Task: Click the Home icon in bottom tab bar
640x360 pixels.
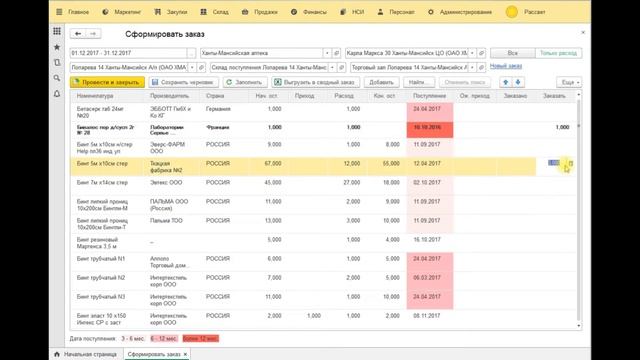Action: (57, 354)
